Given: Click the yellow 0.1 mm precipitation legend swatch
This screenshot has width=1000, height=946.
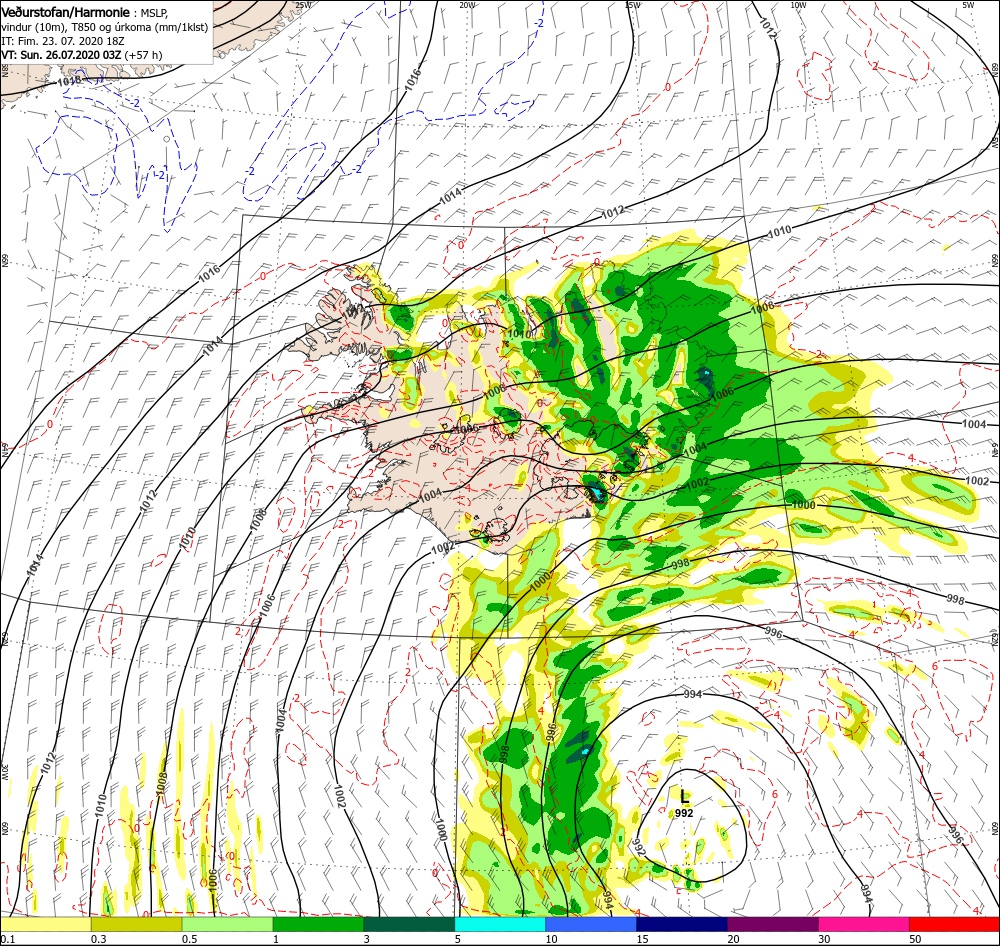Looking at the screenshot, I should pyautogui.click(x=46, y=924).
